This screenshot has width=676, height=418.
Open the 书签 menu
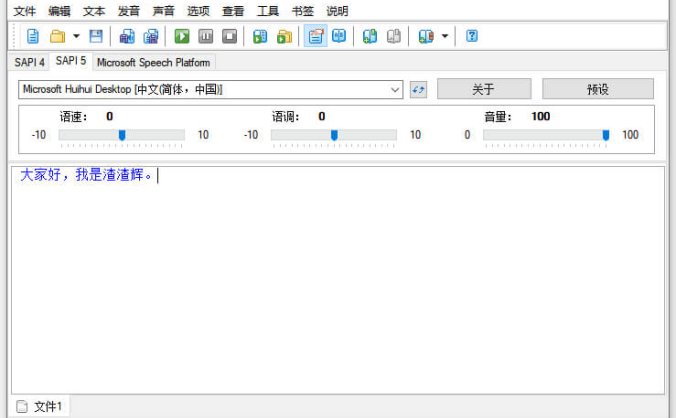(x=303, y=11)
